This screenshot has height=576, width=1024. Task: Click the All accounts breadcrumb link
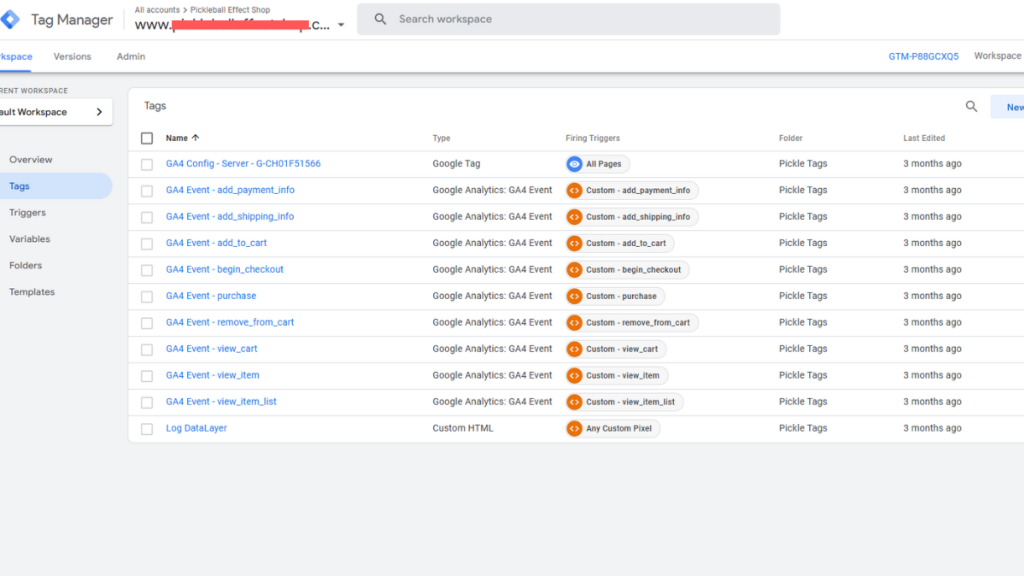point(157,10)
